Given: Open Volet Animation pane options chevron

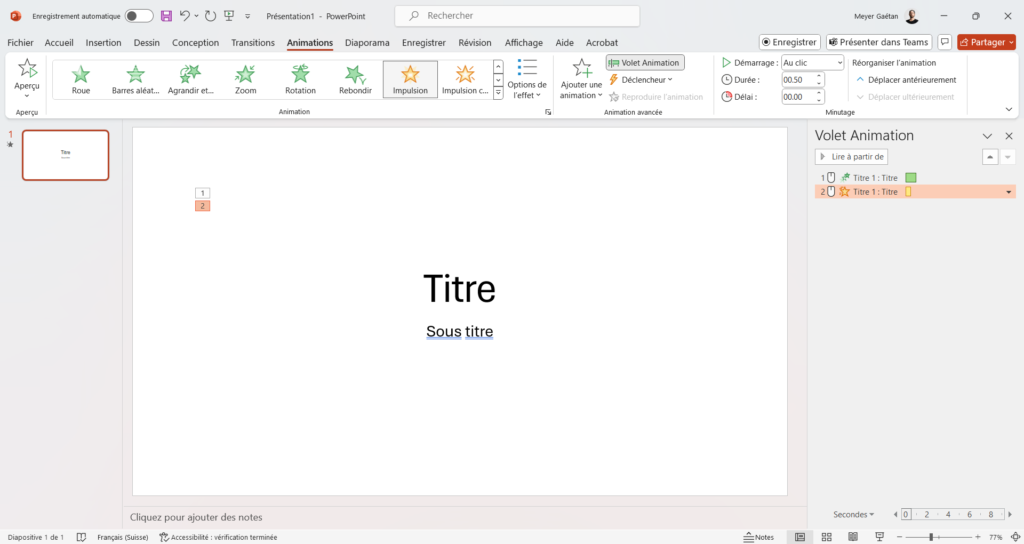Looking at the screenshot, I should (987, 136).
